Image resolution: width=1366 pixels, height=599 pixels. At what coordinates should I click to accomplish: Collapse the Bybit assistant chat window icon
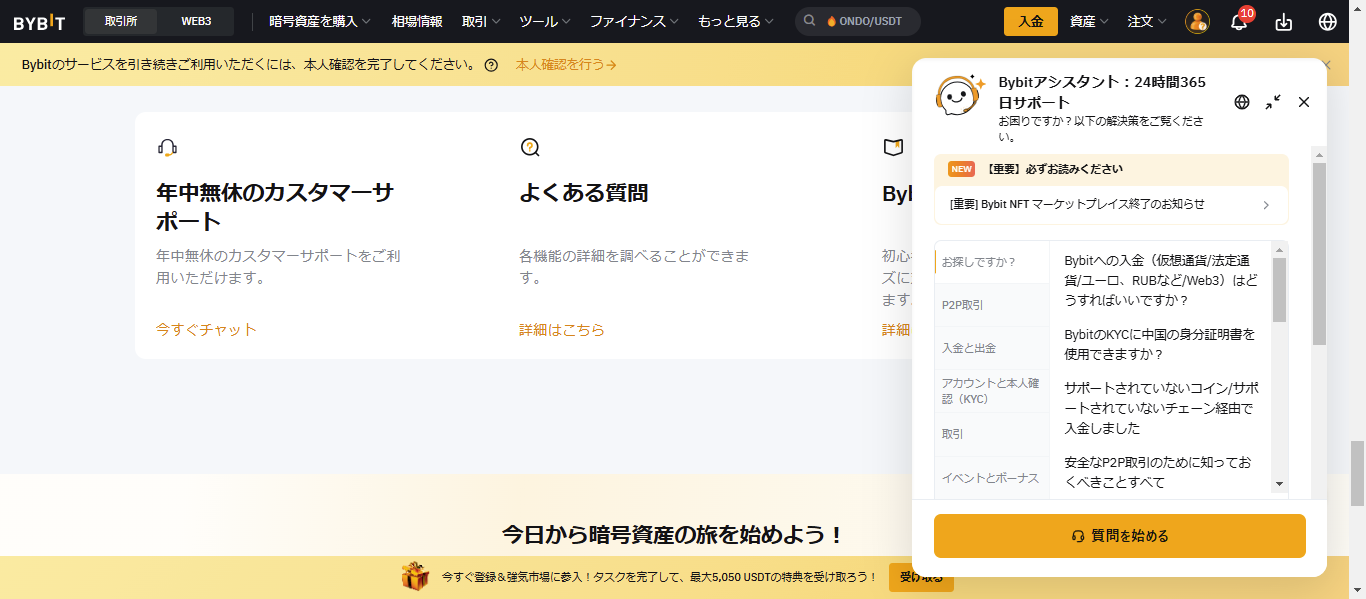1272,102
